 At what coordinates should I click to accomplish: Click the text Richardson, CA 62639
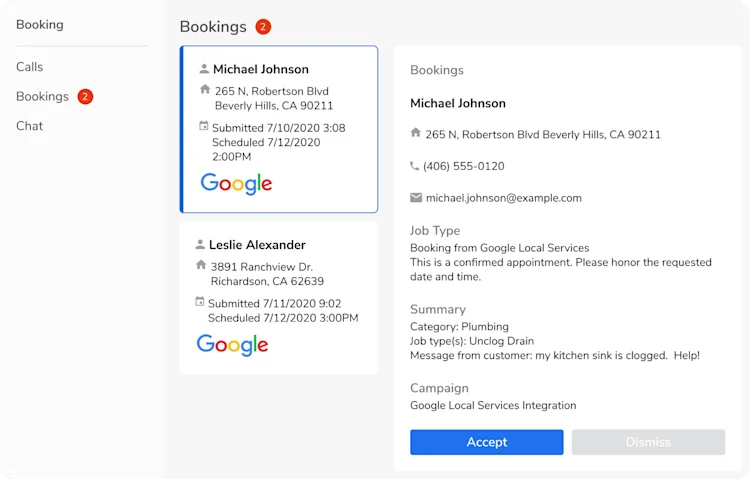267,281
